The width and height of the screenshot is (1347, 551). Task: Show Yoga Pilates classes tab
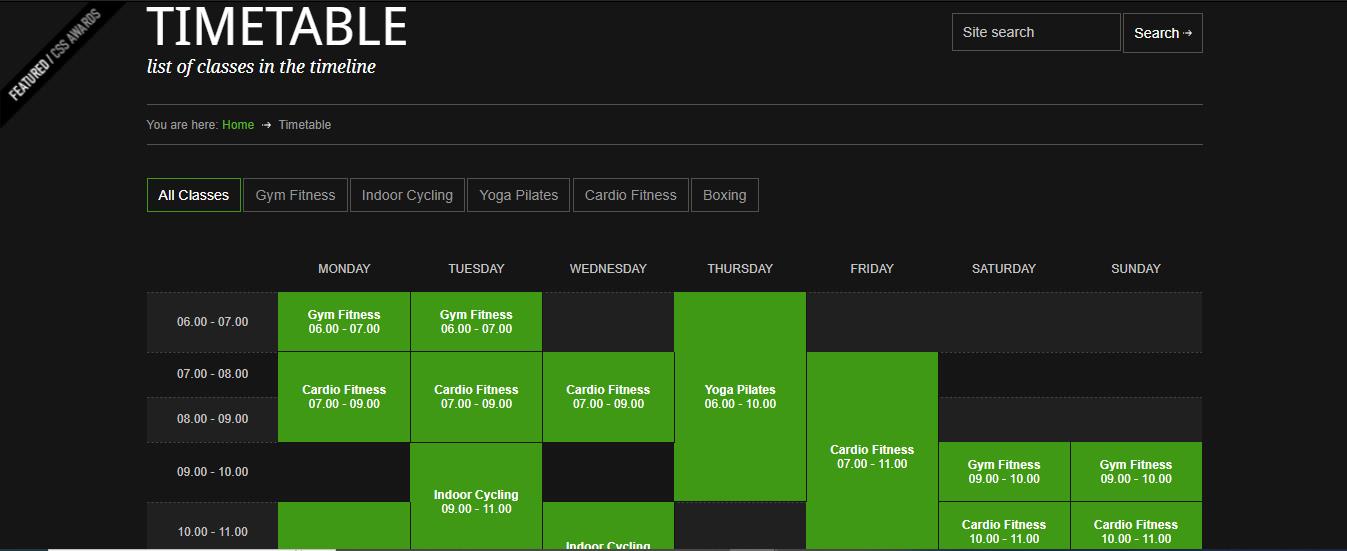(518, 195)
